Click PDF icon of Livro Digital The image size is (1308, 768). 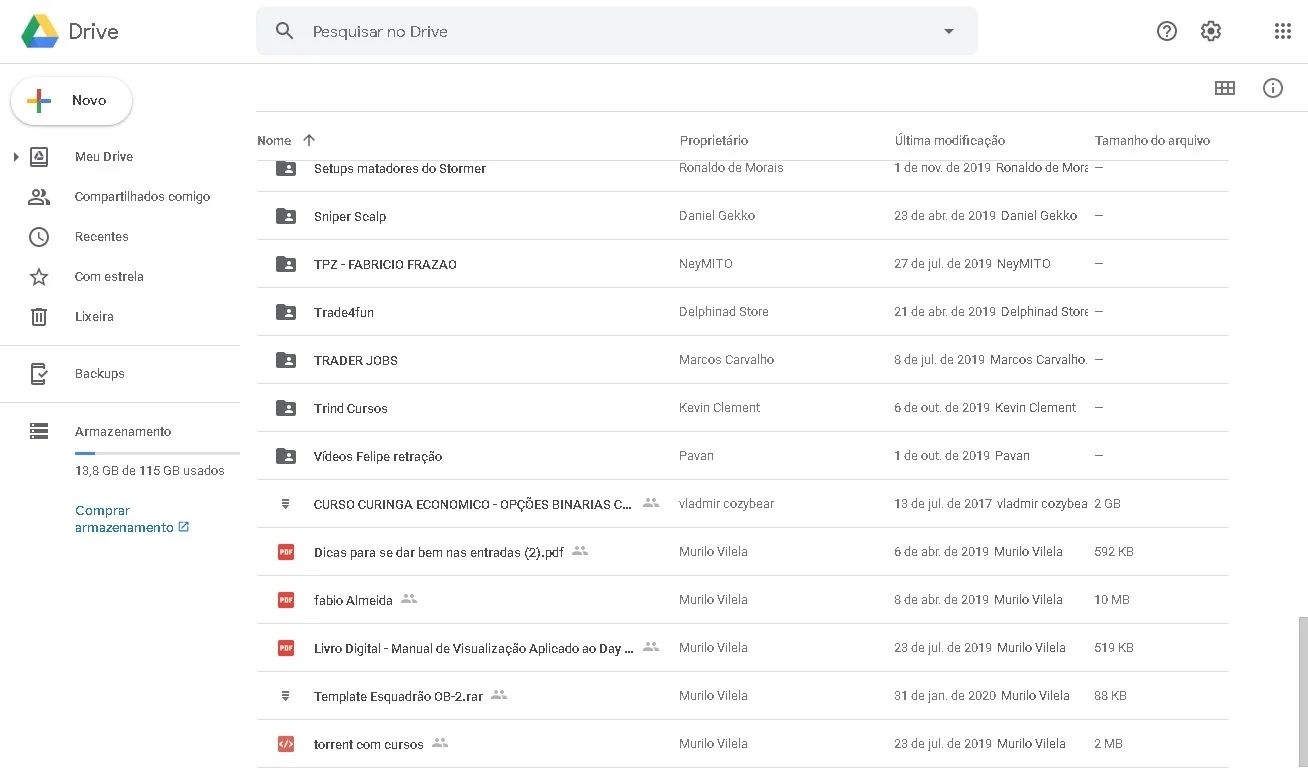(286, 648)
